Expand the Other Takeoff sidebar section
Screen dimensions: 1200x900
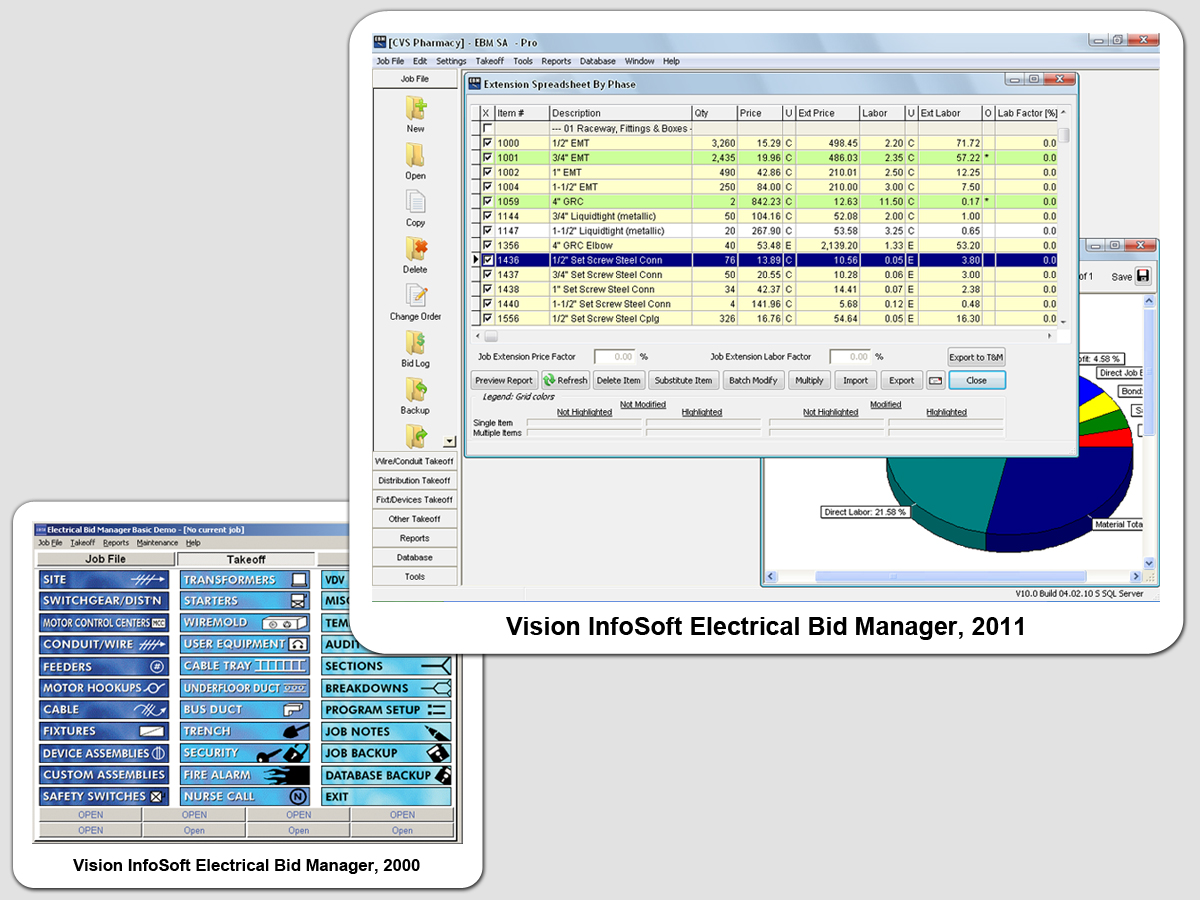pos(415,519)
